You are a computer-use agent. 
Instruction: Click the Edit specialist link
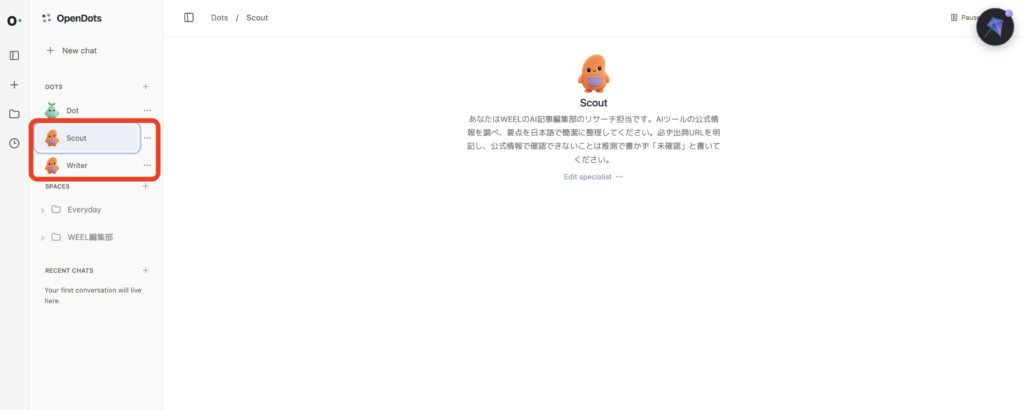click(x=588, y=177)
